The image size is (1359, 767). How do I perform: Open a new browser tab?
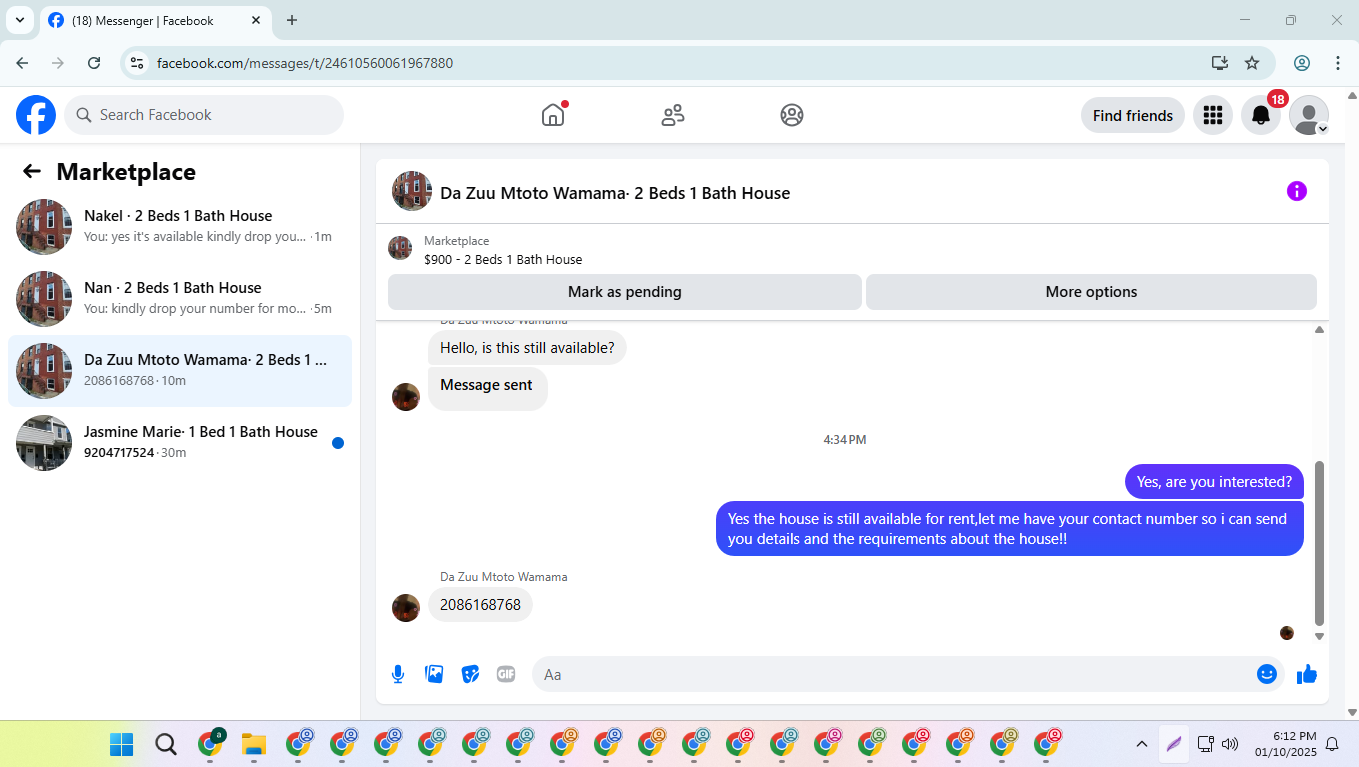[292, 20]
